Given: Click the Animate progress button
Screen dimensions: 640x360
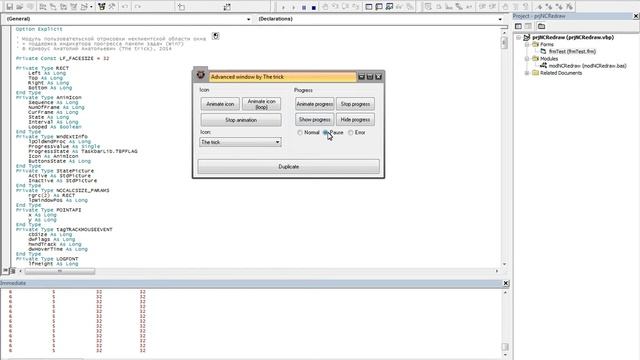Looking at the screenshot, I should (314, 104).
